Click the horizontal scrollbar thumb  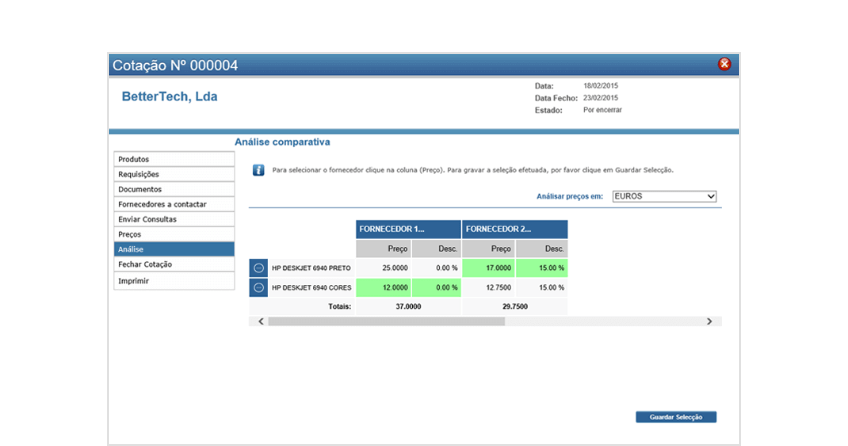386,322
